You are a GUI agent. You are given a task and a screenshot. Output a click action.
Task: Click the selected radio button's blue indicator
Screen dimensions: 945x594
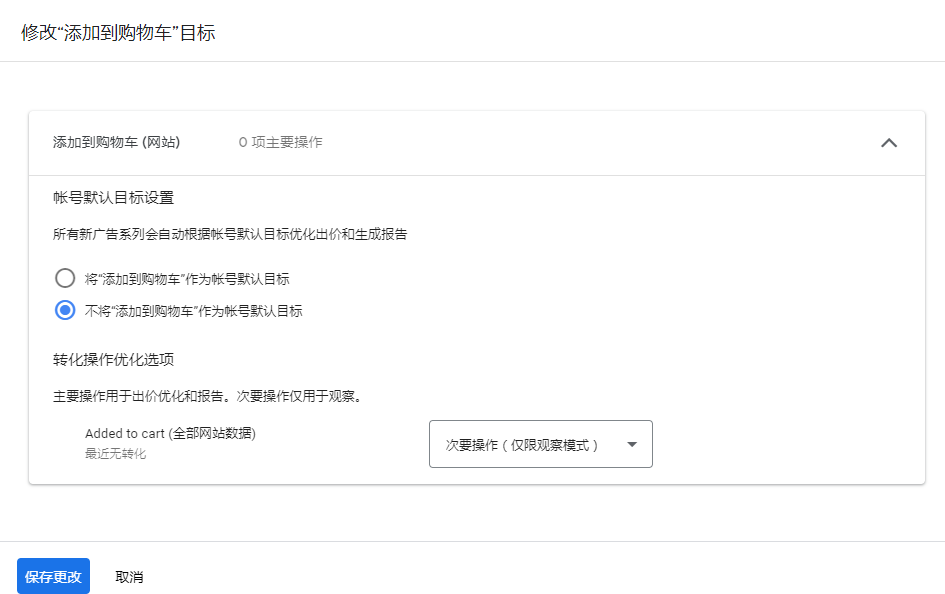(x=65, y=310)
